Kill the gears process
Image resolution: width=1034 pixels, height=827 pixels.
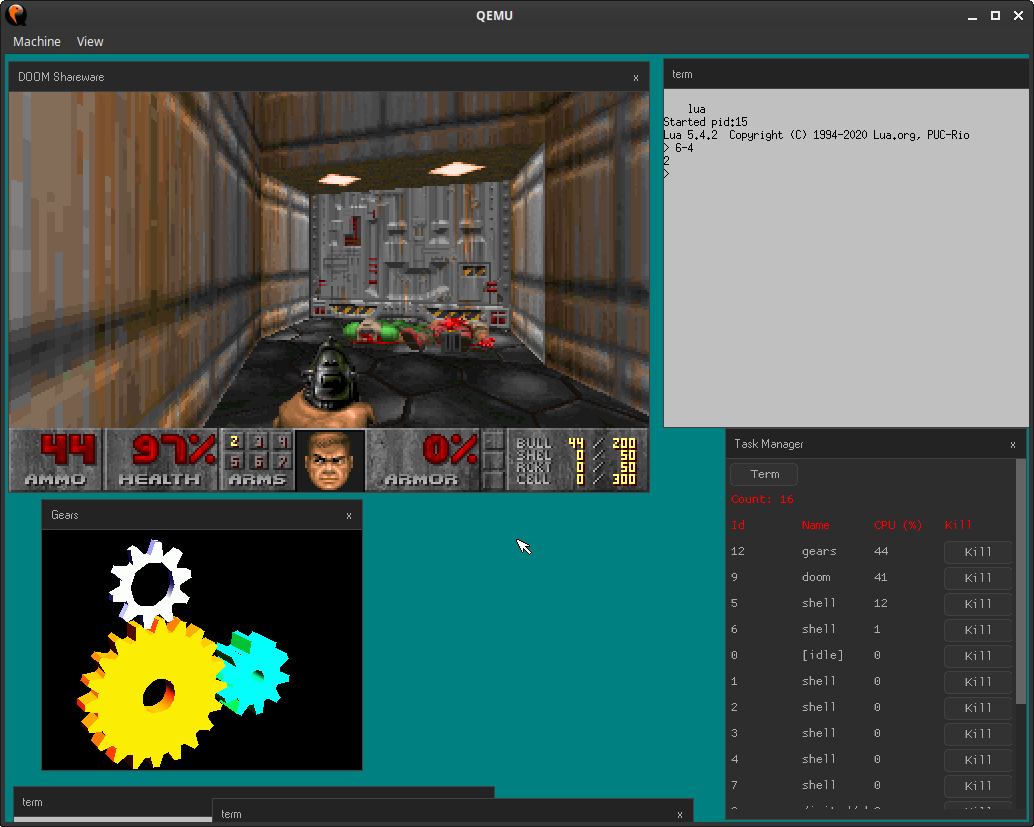(978, 552)
